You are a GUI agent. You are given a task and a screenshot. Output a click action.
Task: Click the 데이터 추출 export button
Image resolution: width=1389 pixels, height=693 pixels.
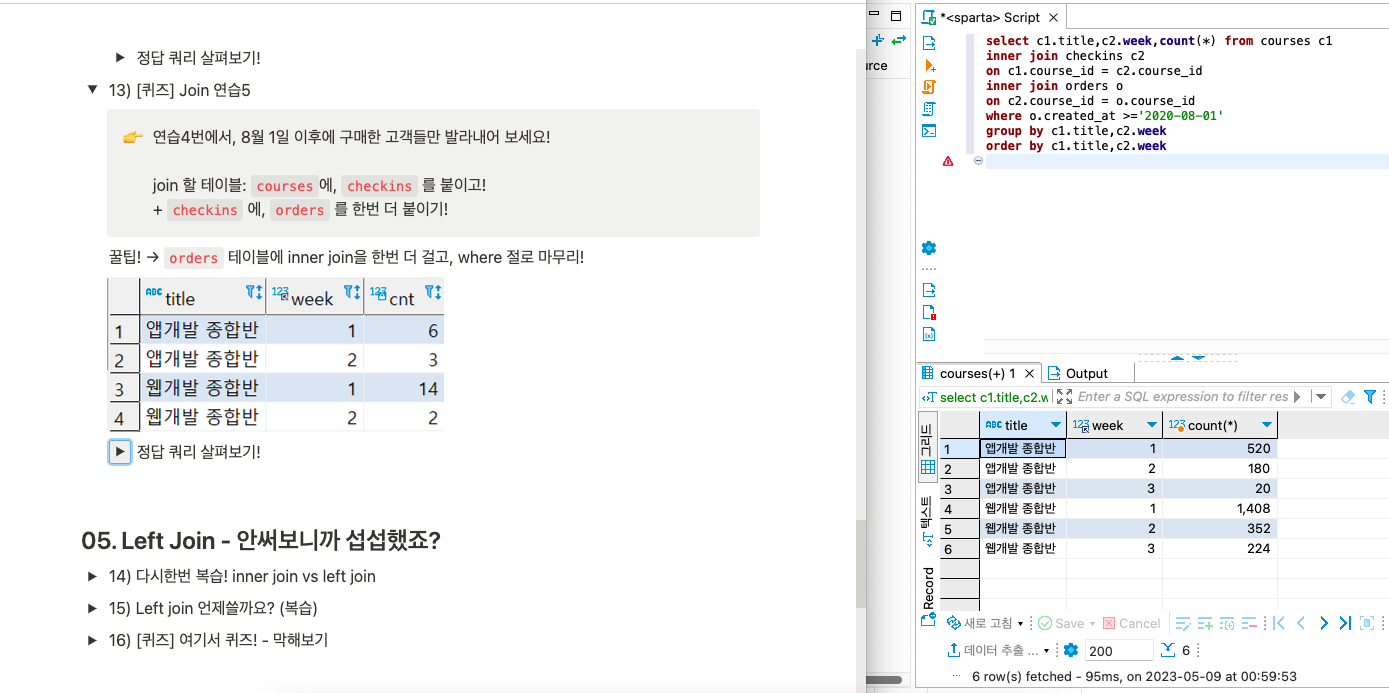point(992,650)
